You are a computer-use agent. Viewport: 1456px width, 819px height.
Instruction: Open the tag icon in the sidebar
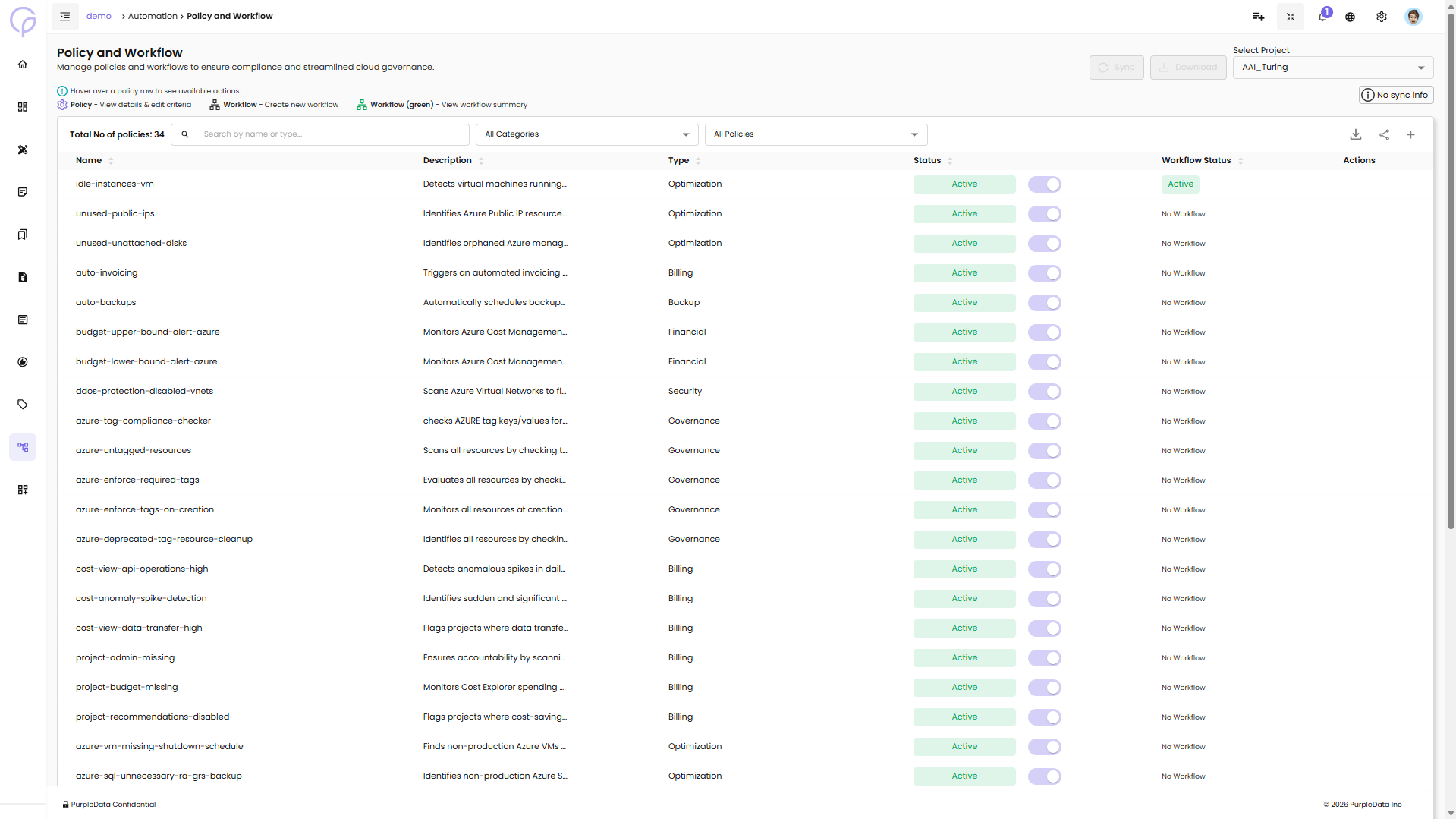(23, 405)
